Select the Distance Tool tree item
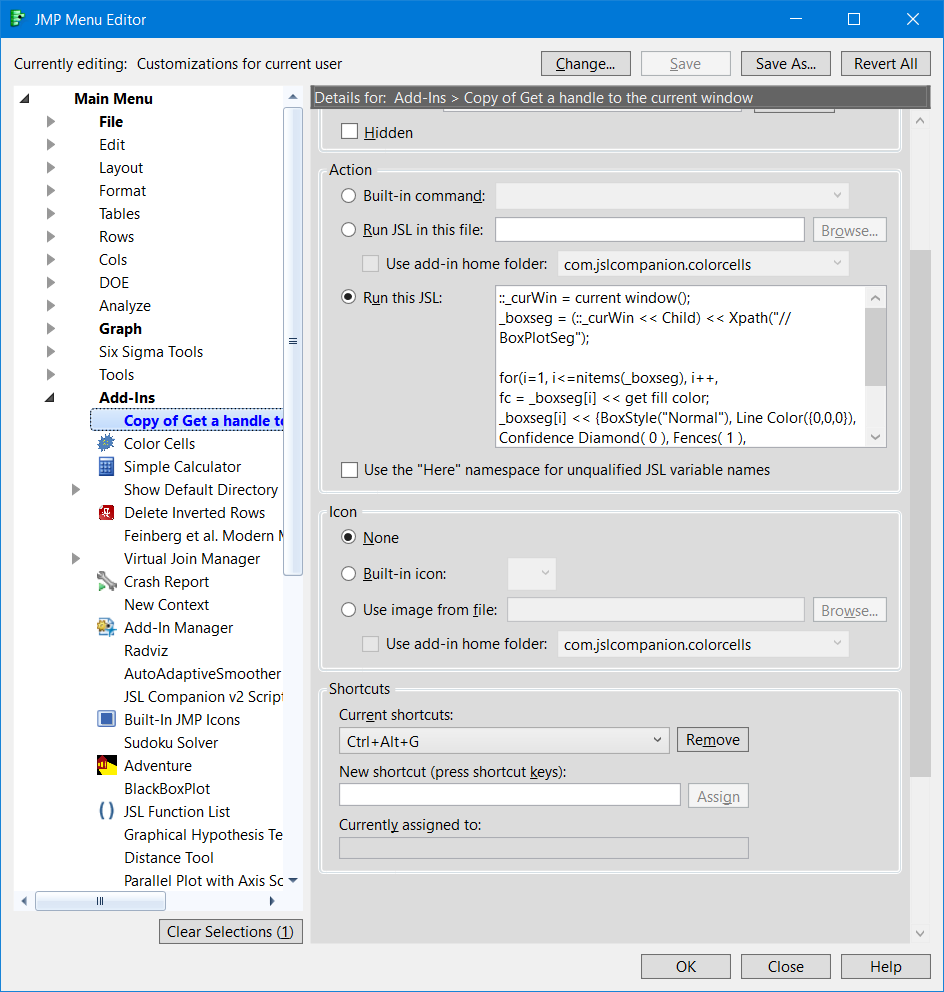The image size is (944, 992). point(169,858)
